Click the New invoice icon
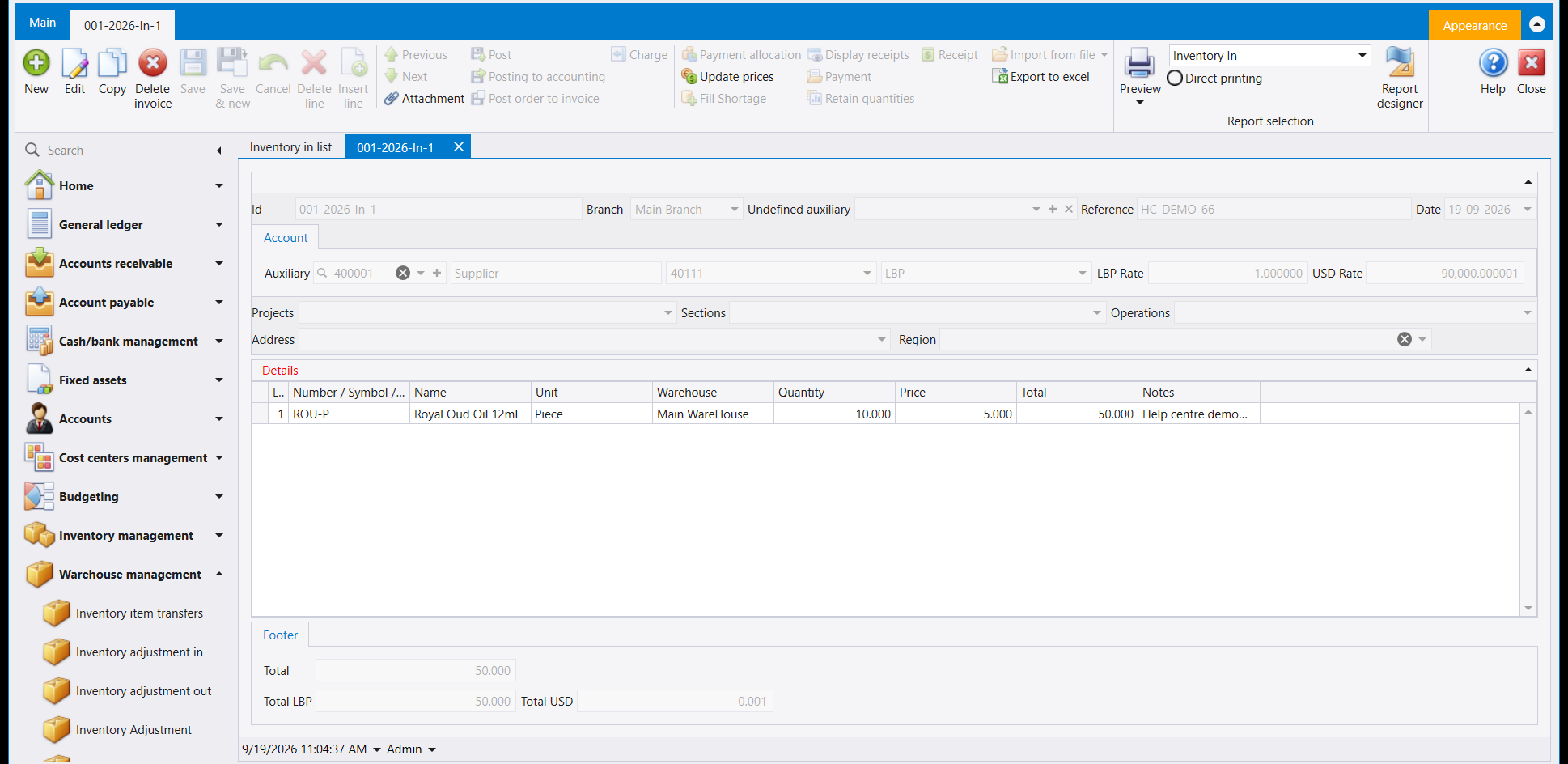1568x764 pixels. 36,63
